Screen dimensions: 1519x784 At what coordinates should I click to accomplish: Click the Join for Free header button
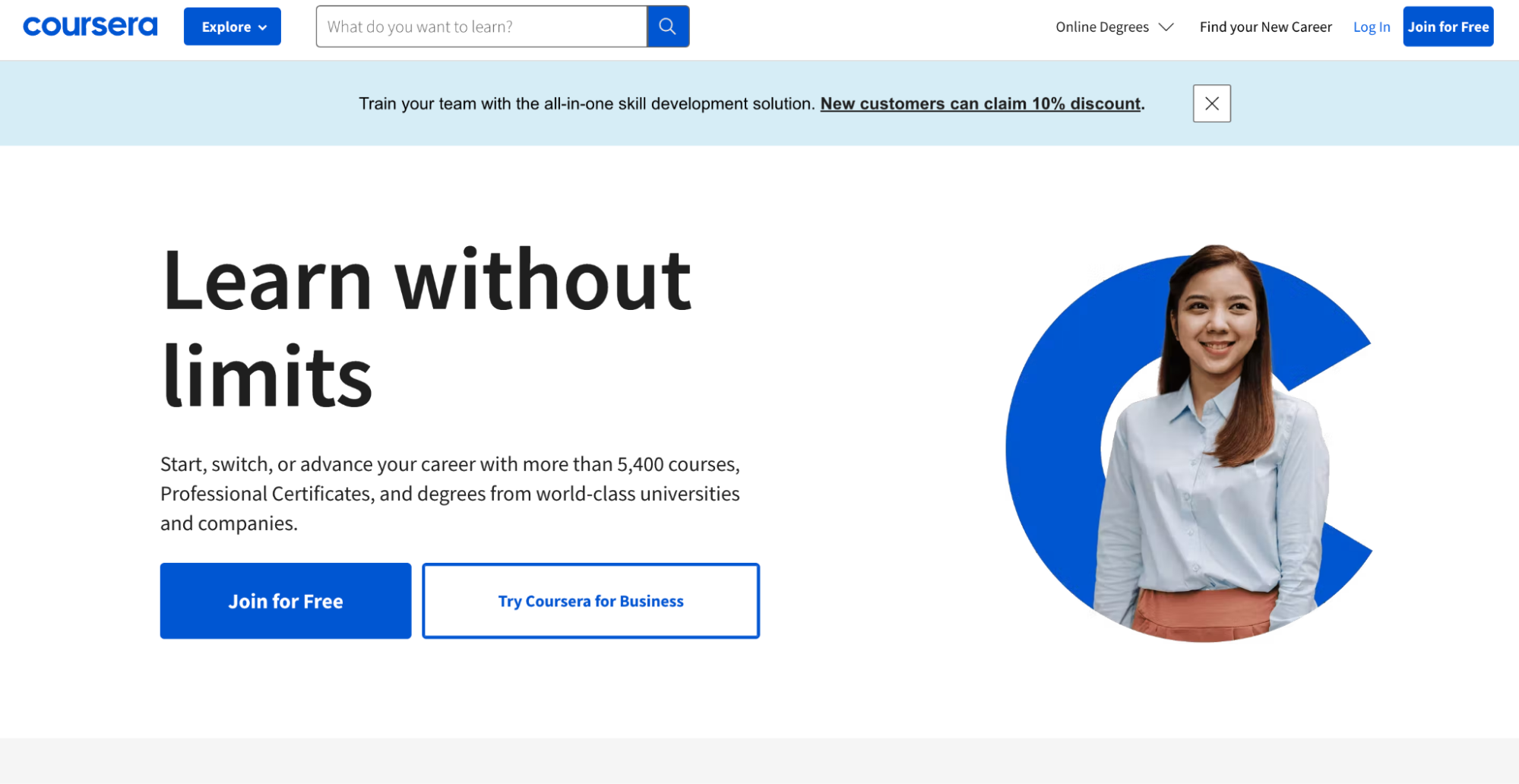(x=1447, y=26)
